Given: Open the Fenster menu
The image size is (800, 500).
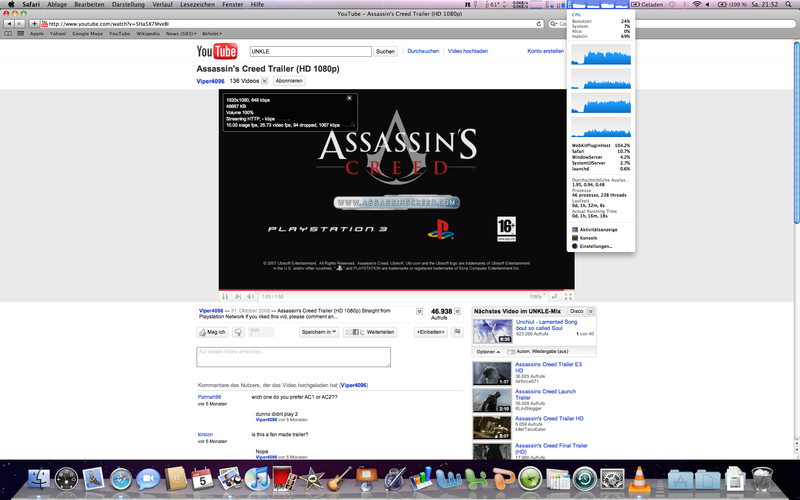Looking at the screenshot, I should pyautogui.click(x=233, y=4).
